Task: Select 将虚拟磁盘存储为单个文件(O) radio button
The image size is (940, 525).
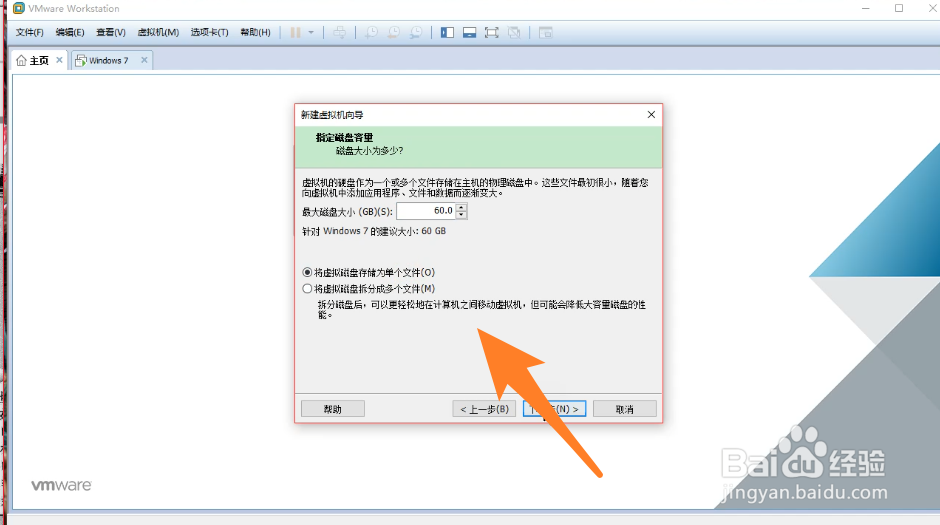Action: [x=308, y=273]
